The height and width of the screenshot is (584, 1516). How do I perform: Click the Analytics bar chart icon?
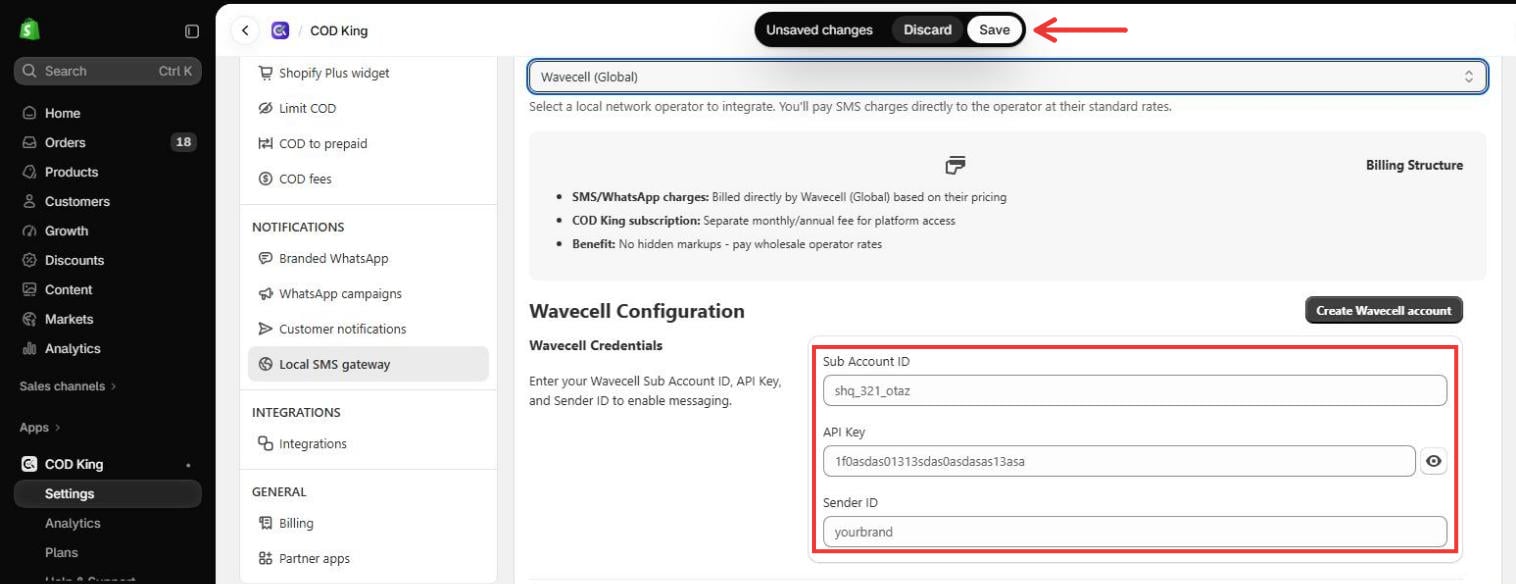(30, 349)
